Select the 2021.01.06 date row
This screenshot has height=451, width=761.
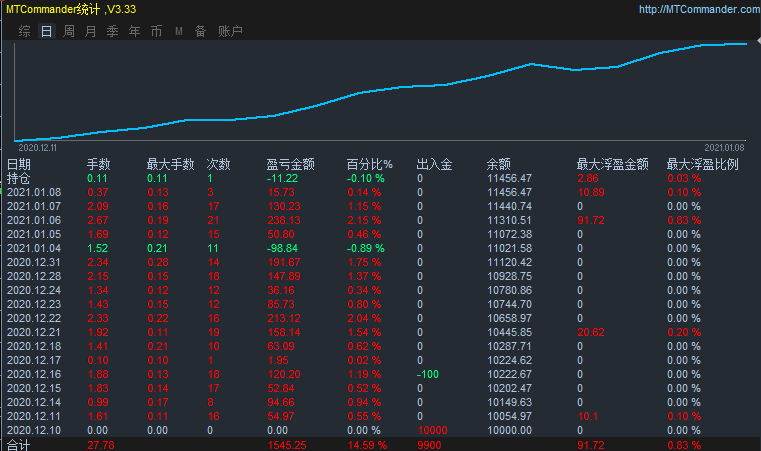(34, 221)
